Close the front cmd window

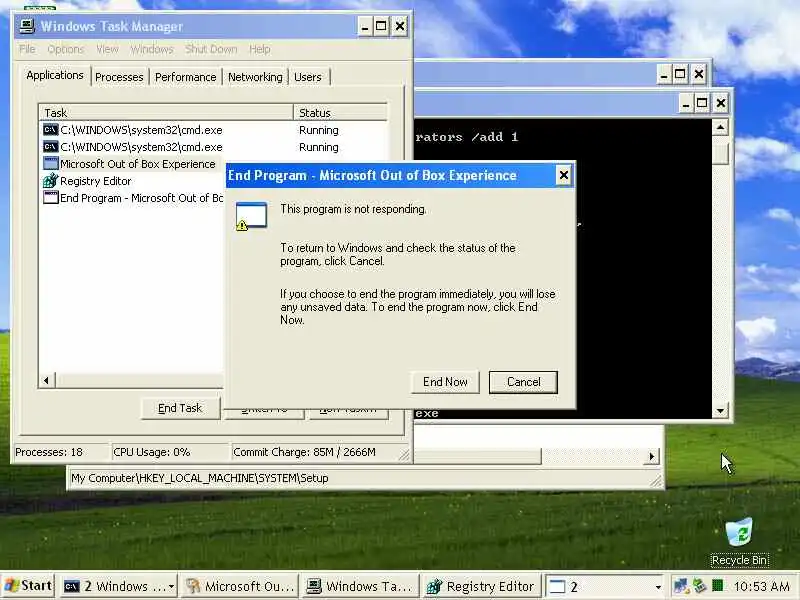(x=720, y=104)
